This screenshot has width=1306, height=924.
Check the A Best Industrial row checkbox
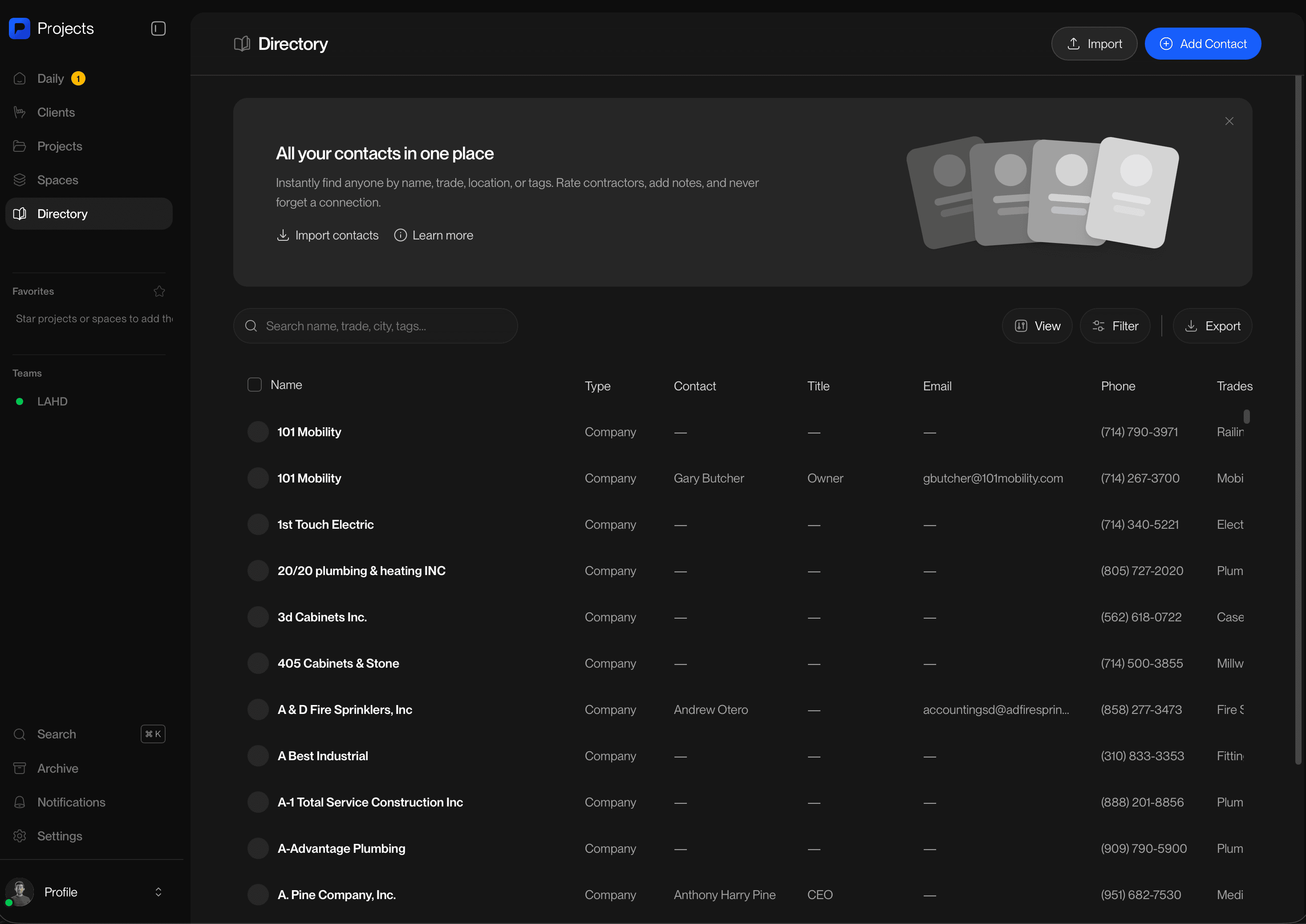click(258, 756)
